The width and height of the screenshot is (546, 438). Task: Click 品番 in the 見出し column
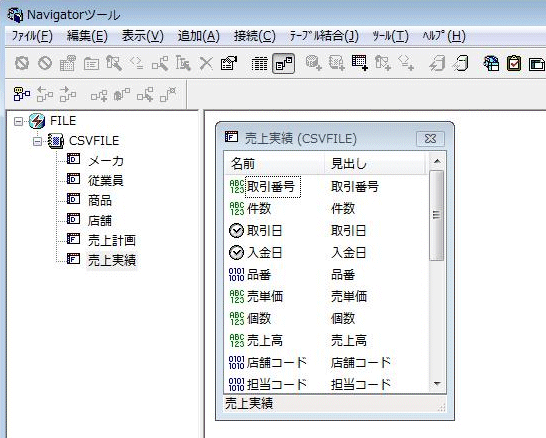343,275
